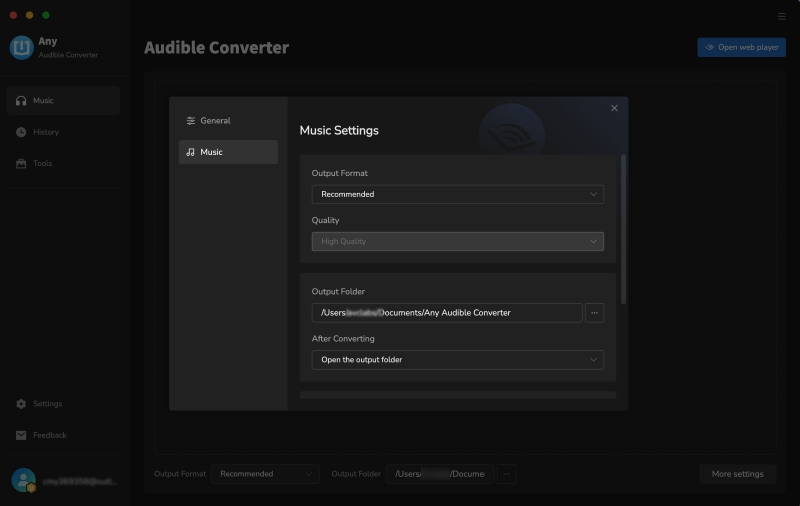Click the sliders icon next to General
The height and width of the screenshot is (506, 800).
191,121
